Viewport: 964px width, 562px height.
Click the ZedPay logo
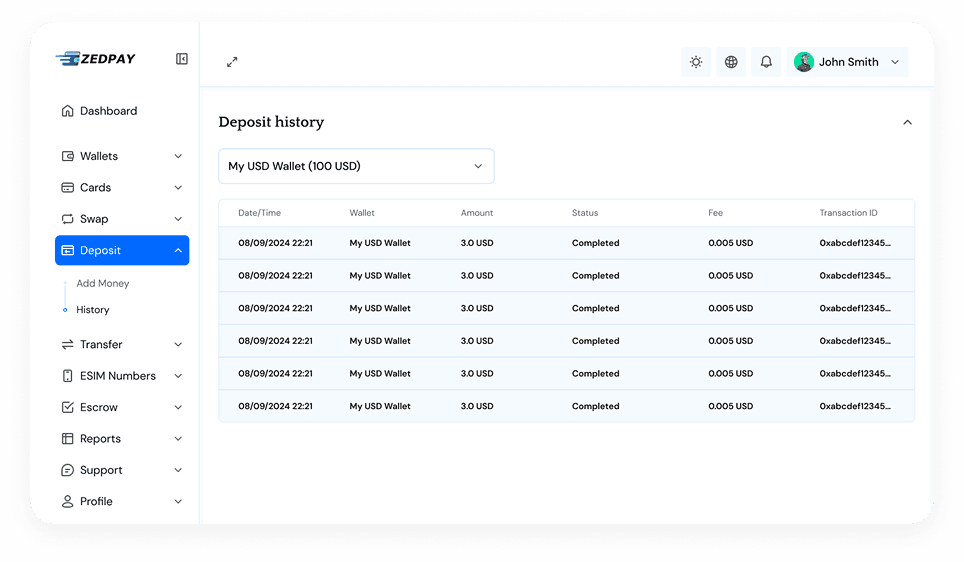pyautogui.click(x=95, y=58)
